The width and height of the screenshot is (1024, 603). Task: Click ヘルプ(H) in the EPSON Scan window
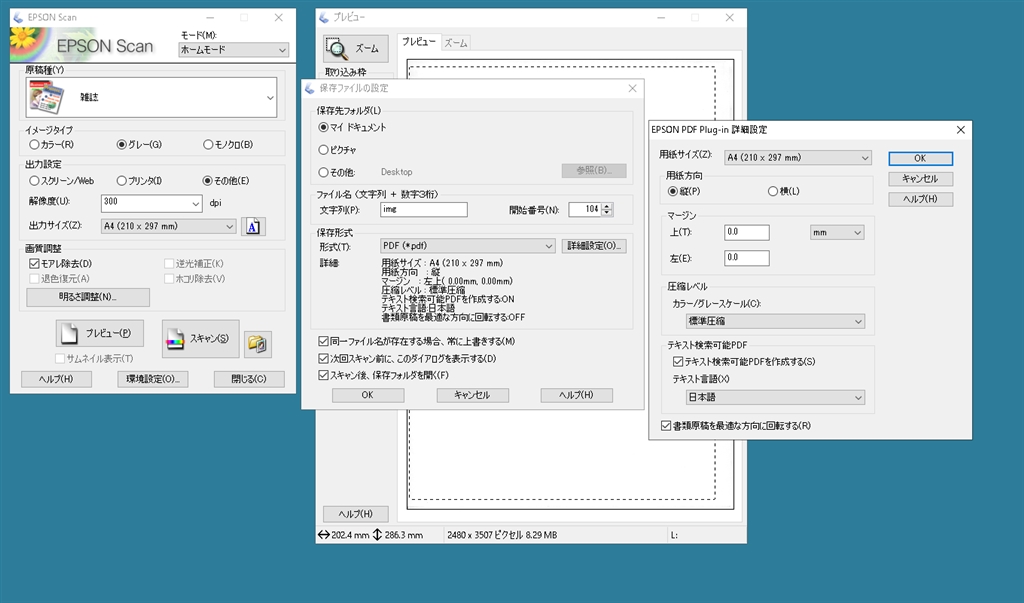[x=56, y=379]
